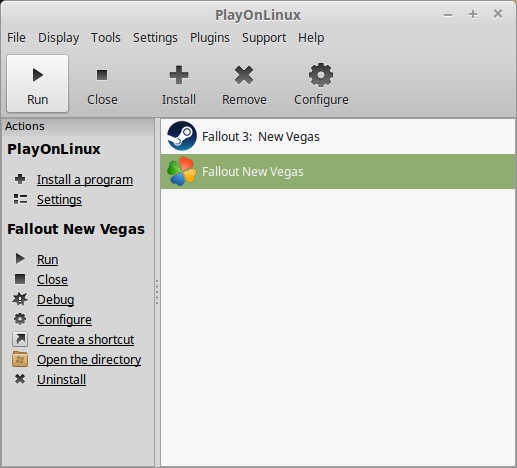The width and height of the screenshot is (517, 468).
Task: Follow the Install a program link
Action: (x=85, y=180)
